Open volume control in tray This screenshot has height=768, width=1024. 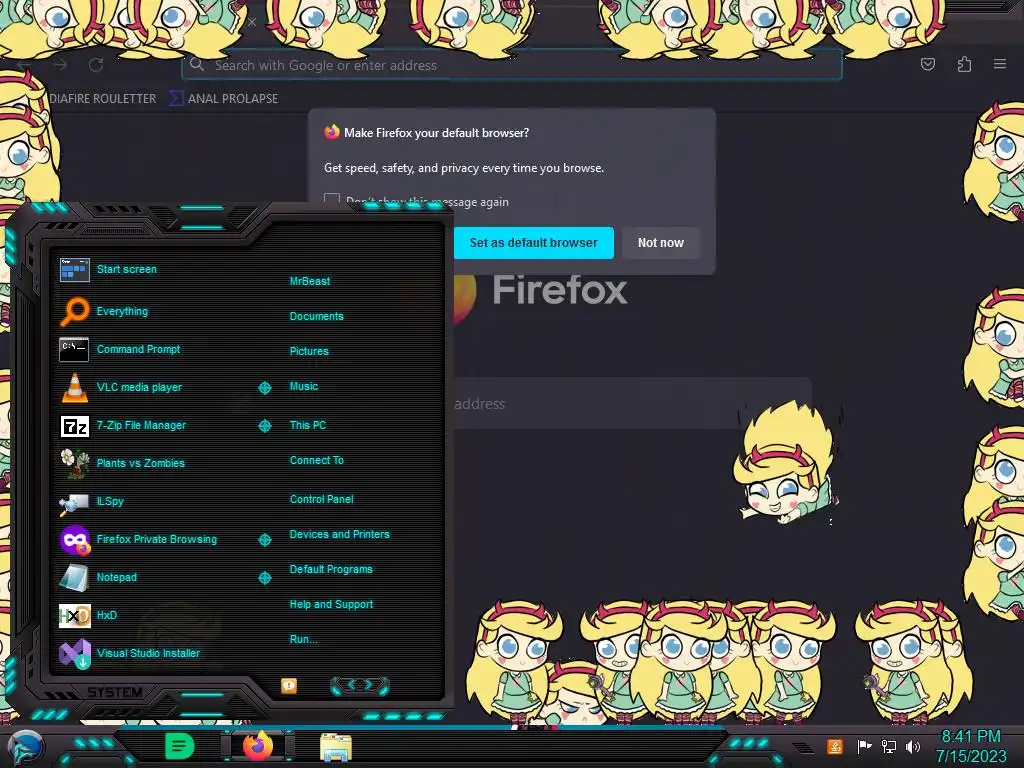point(913,746)
